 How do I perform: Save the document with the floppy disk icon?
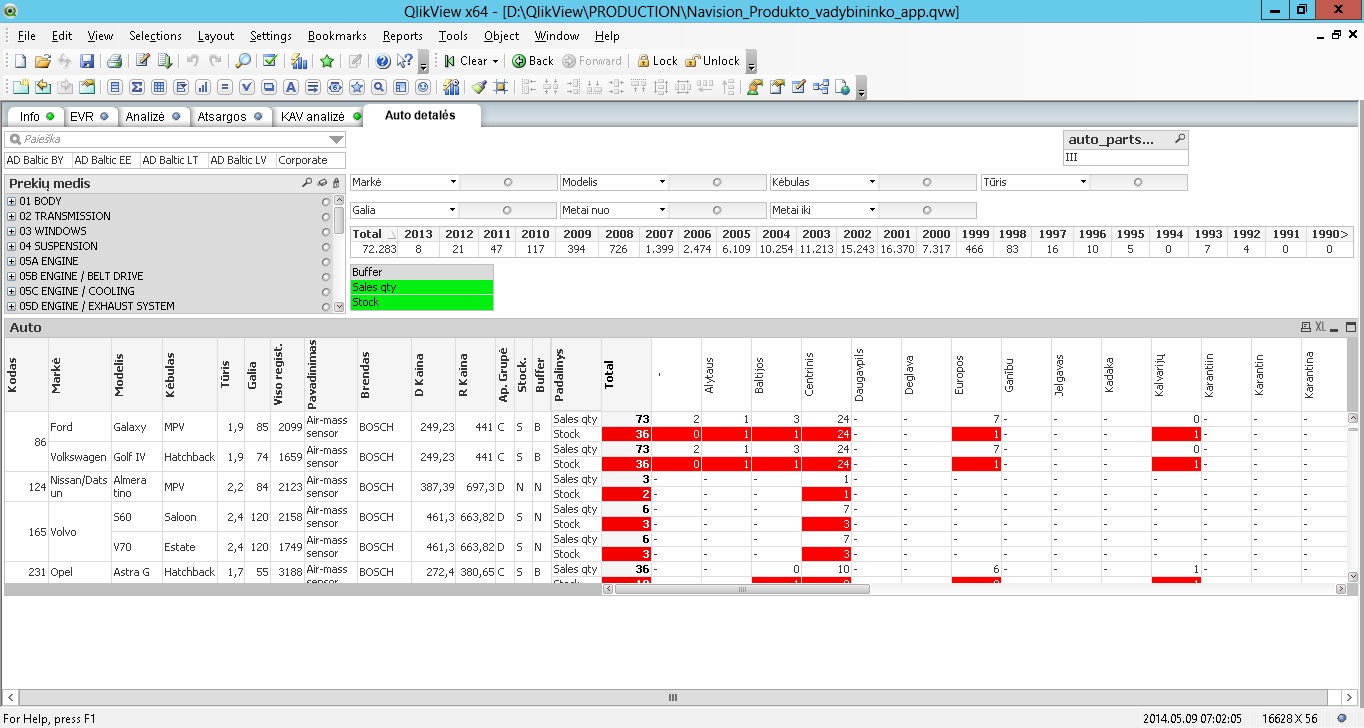click(87, 61)
